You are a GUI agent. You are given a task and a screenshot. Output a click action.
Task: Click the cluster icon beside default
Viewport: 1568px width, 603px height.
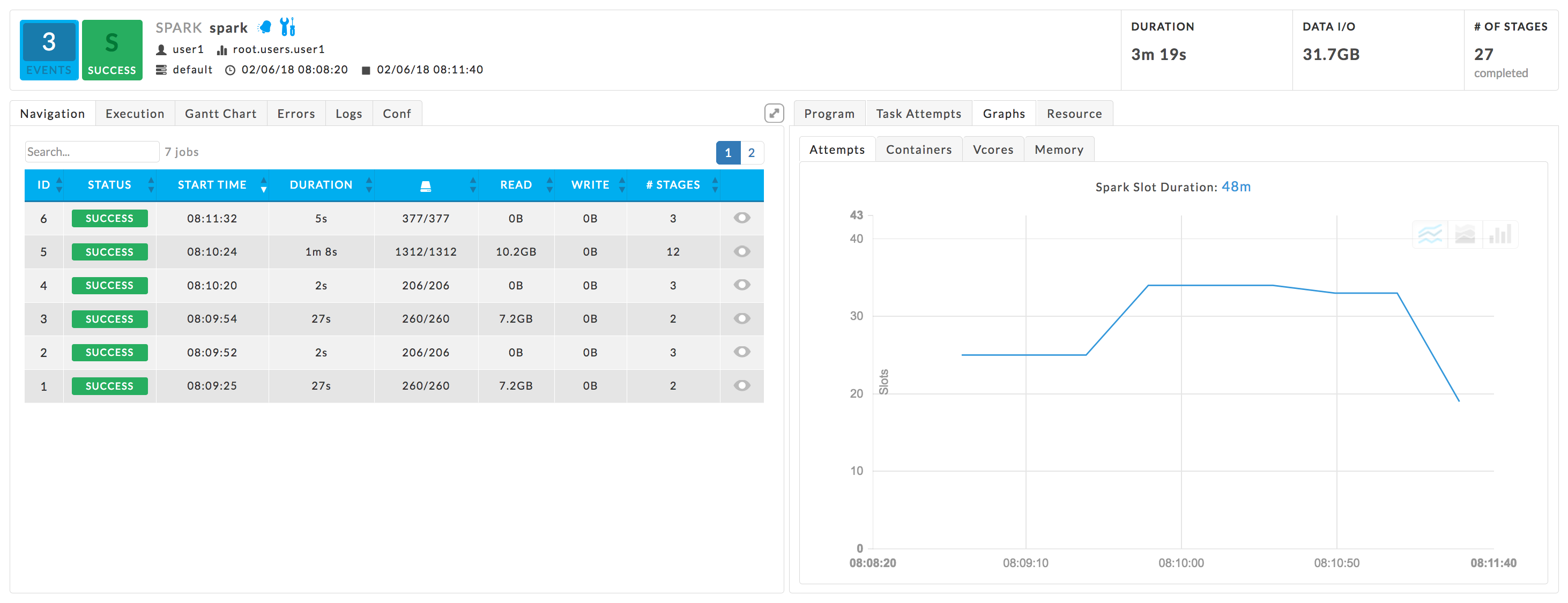[161, 70]
